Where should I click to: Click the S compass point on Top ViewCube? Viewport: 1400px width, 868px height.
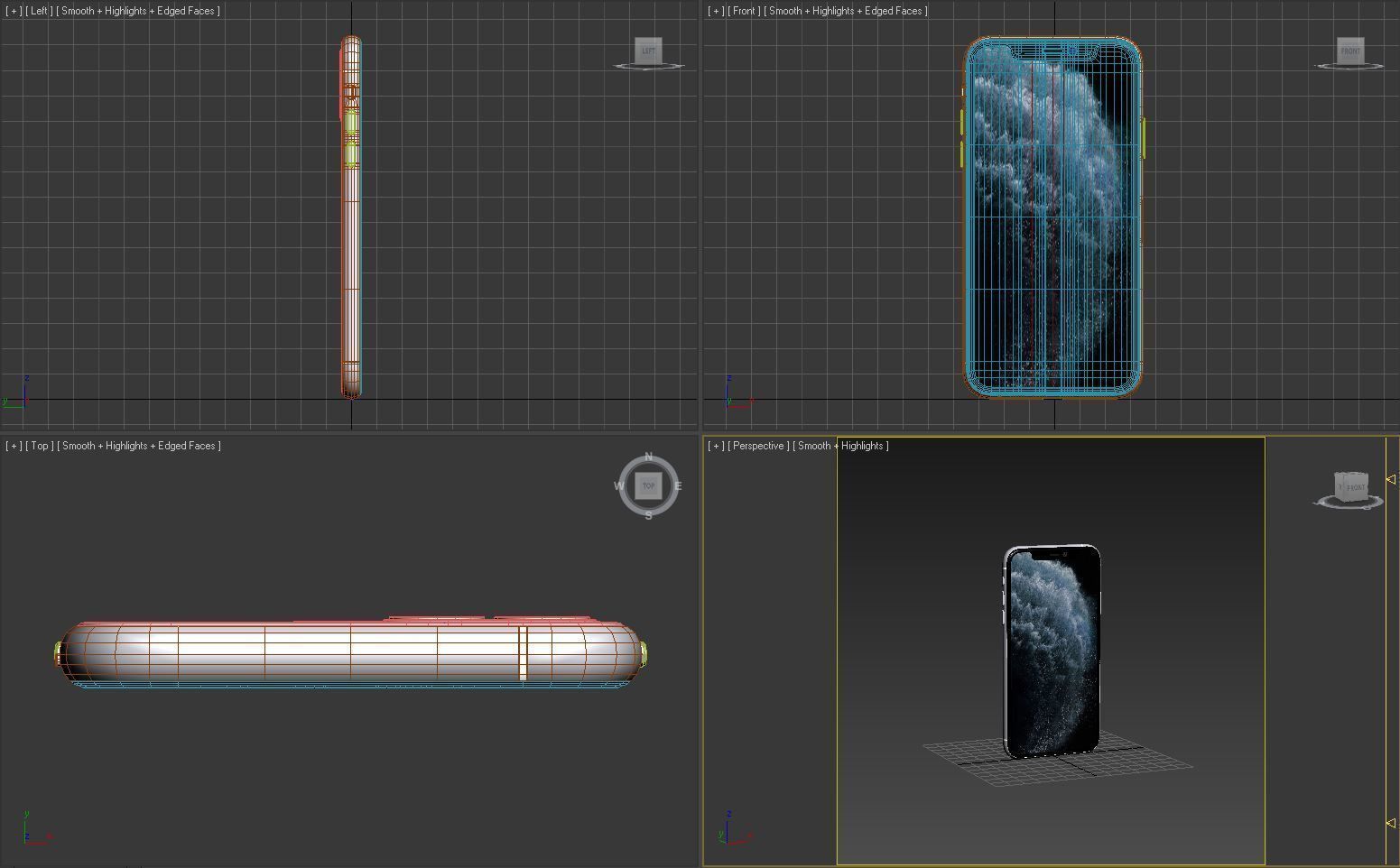coord(648,516)
